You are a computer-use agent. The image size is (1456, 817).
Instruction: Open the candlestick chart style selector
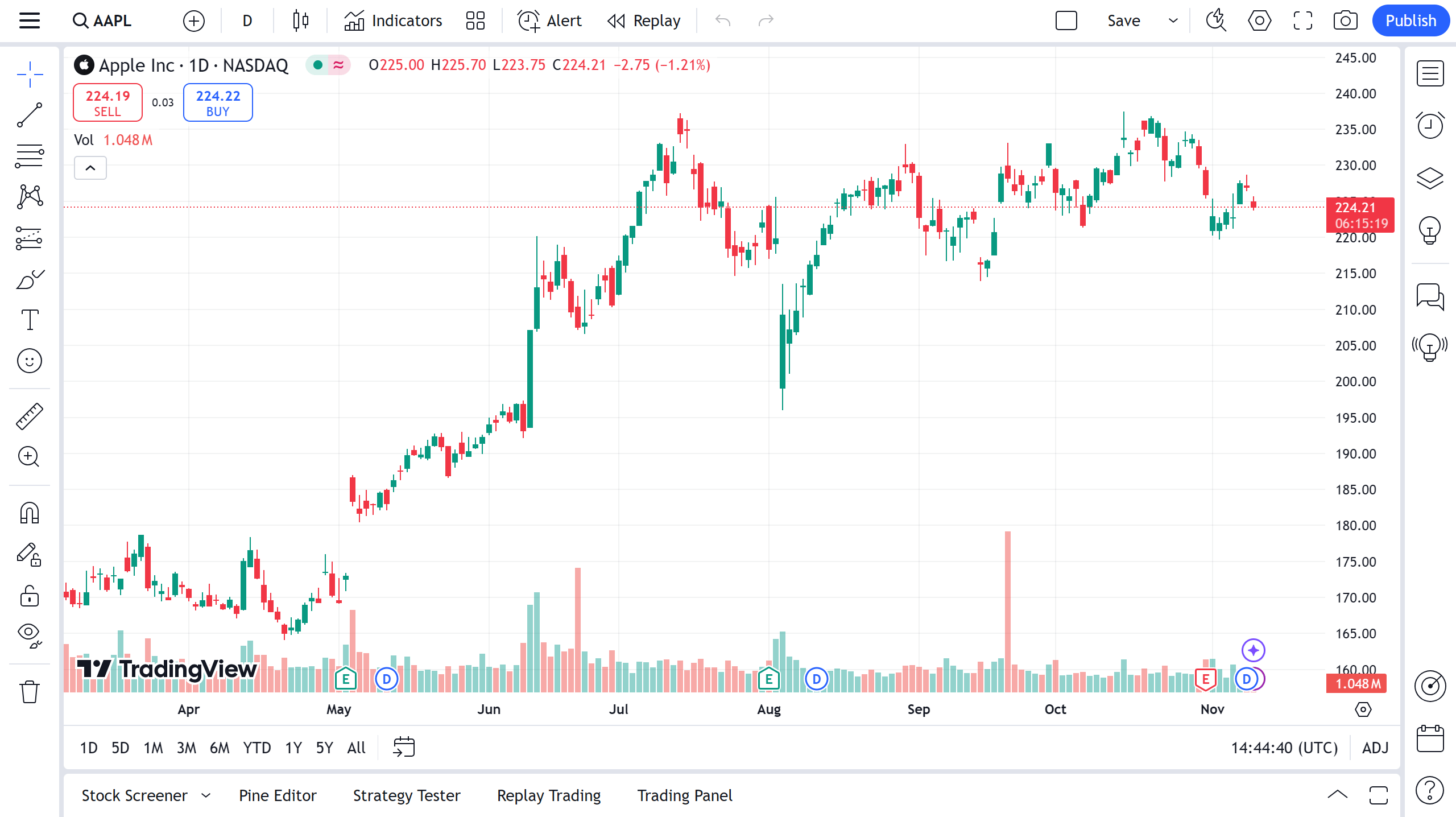pyautogui.click(x=300, y=21)
